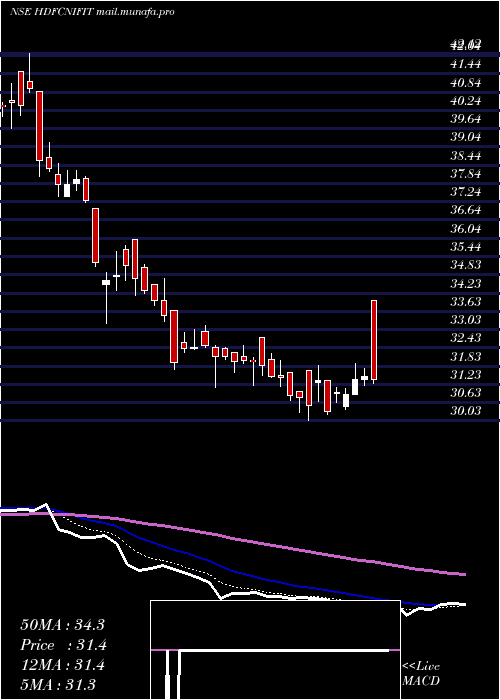Click the 36.04 price axis label

(466, 229)
